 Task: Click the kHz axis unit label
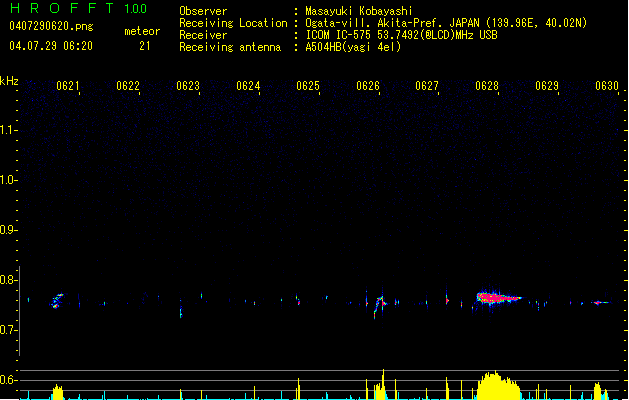pyautogui.click(x=9, y=81)
